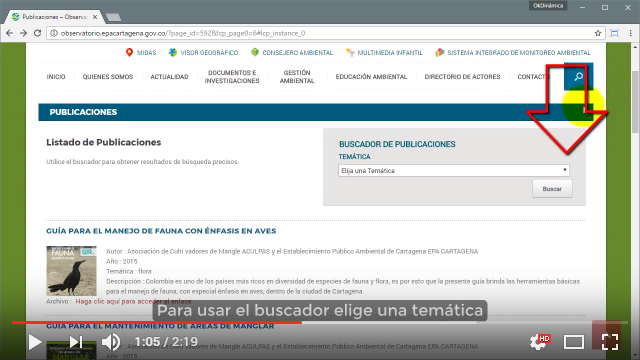The image size is (640, 360).
Task: Skip to the next video
Action: pos(76,342)
